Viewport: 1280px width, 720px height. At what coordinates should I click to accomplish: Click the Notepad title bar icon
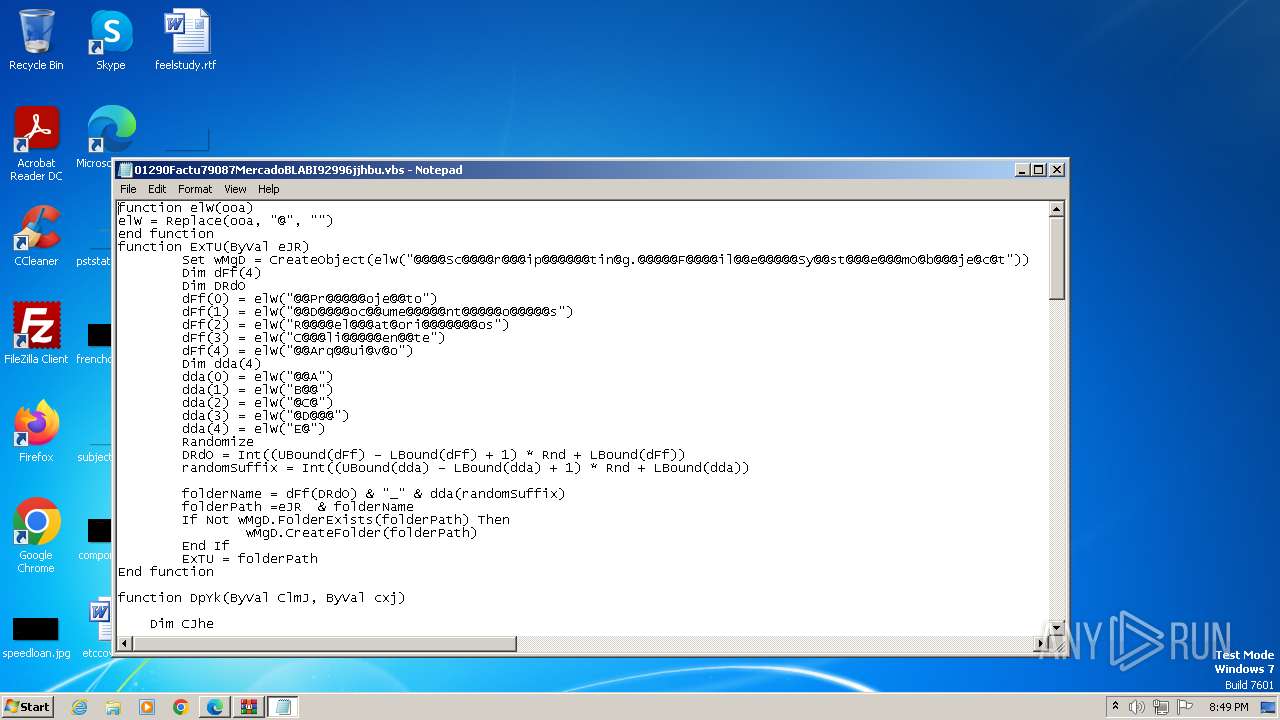pos(125,170)
